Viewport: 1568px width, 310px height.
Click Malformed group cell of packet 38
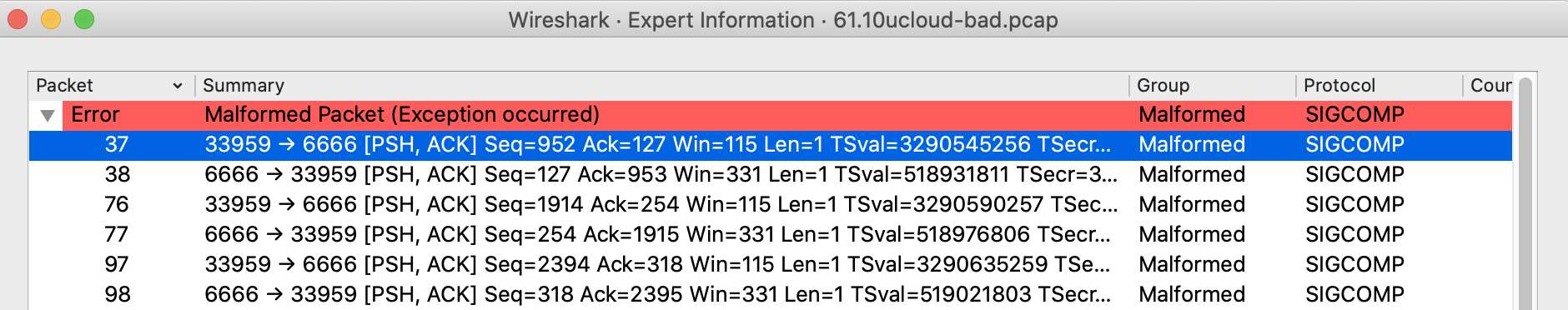tap(1192, 175)
